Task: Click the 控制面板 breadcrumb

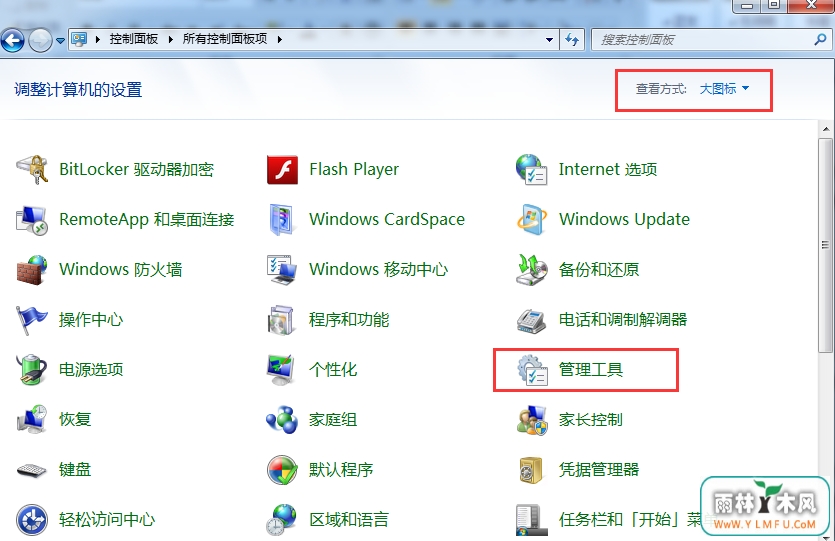Action: 134,39
